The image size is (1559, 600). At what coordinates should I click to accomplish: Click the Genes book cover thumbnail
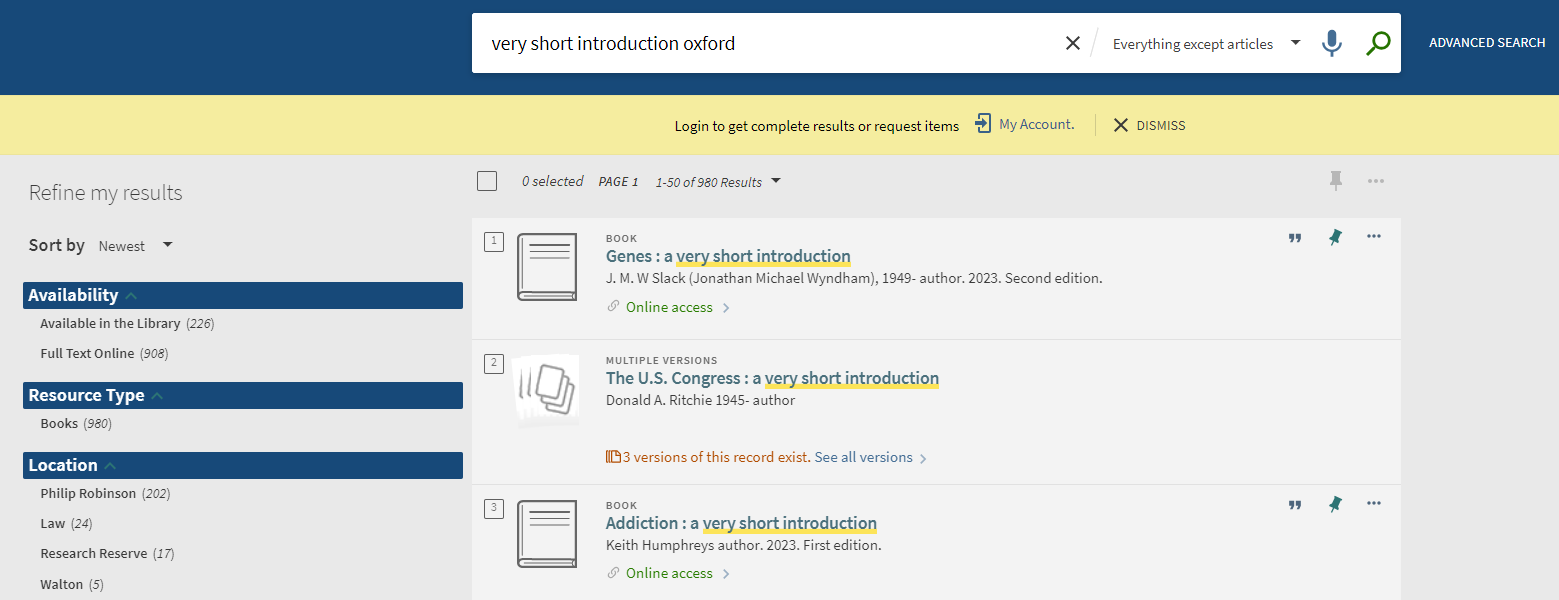tap(546, 267)
